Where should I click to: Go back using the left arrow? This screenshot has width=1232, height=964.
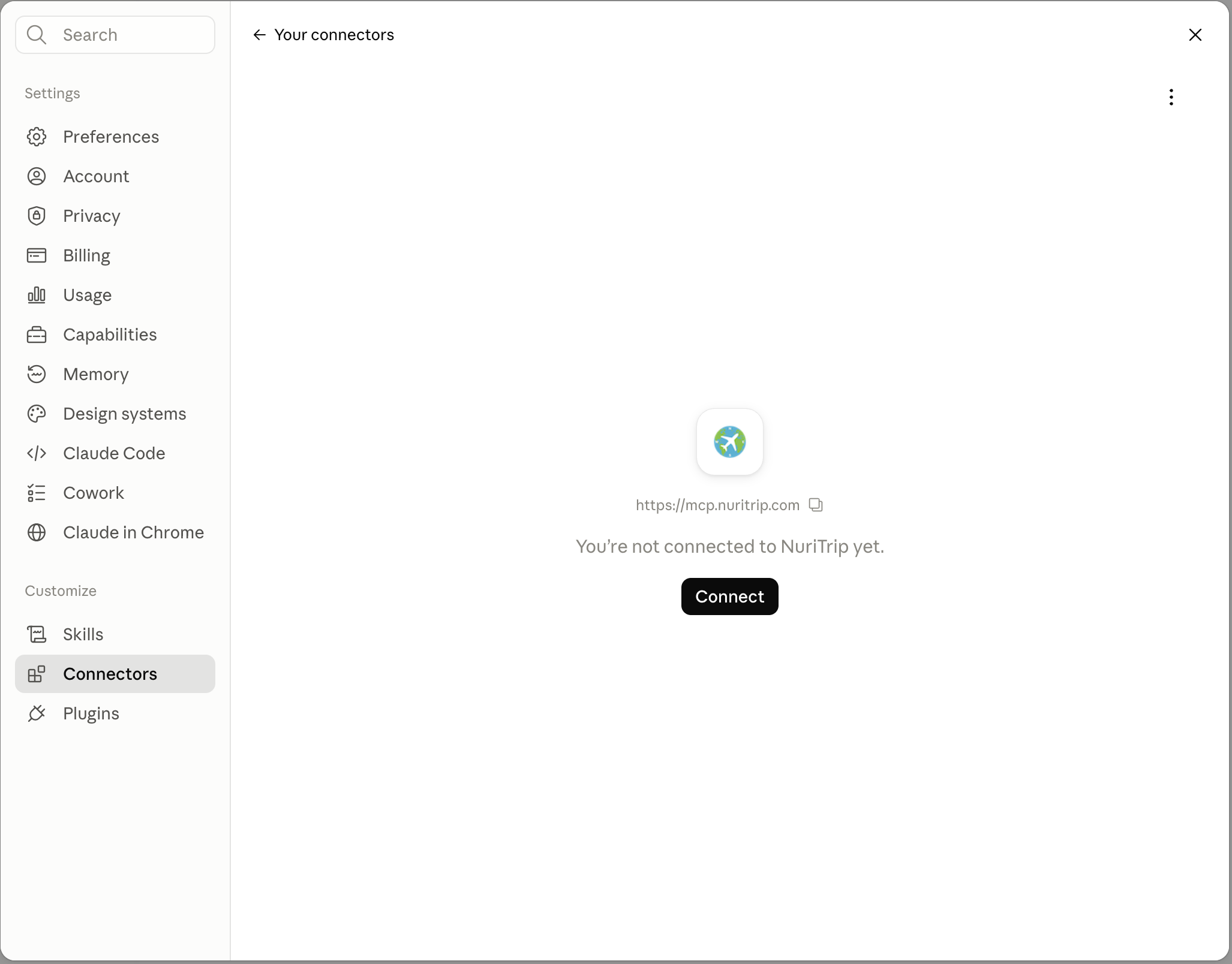(x=259, y=35)
